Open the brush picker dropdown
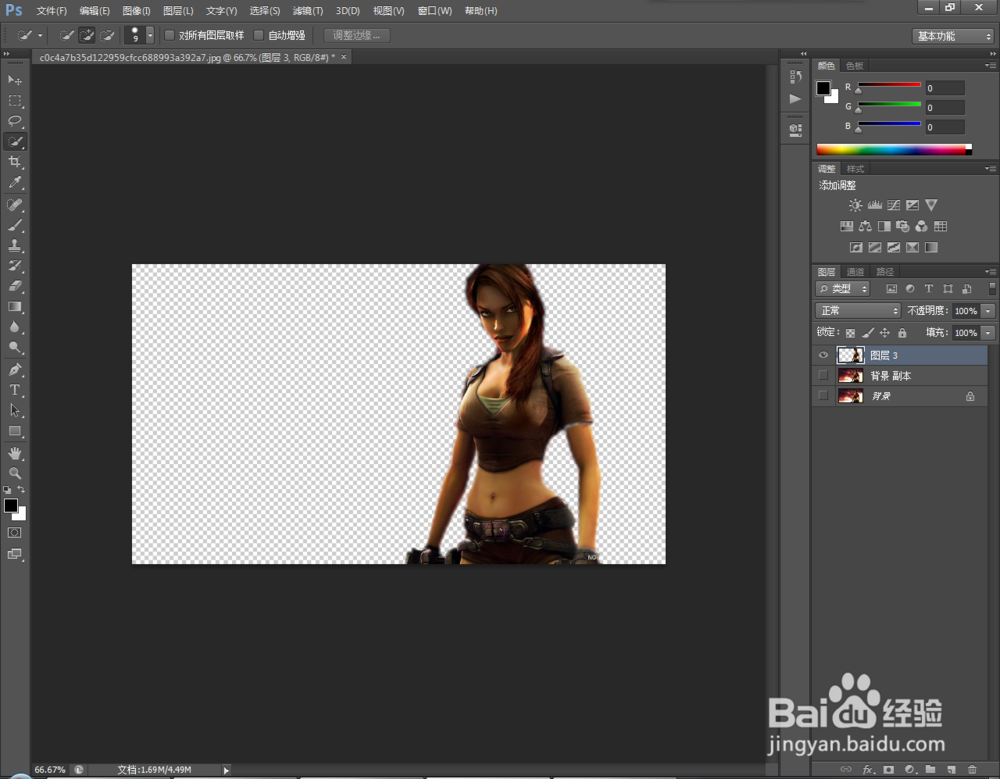1000x779 pixels. (150, 35)
